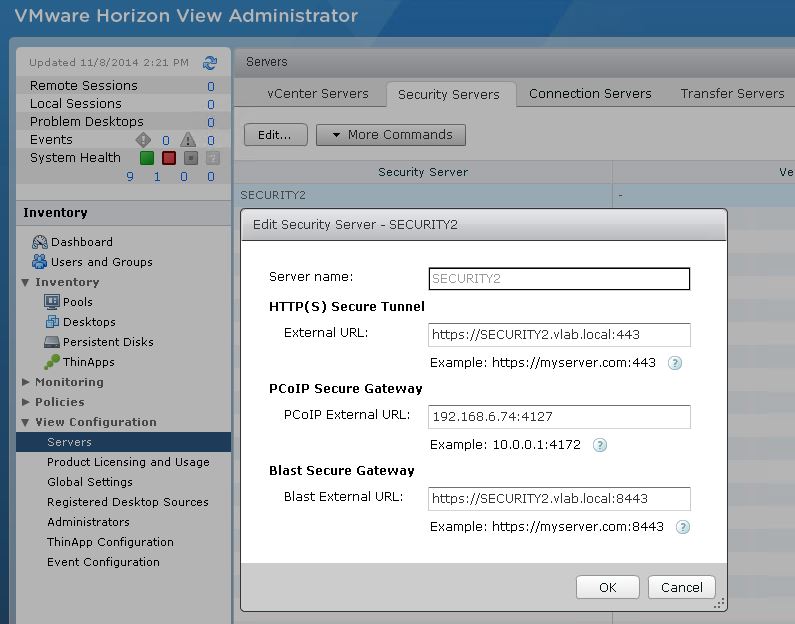Screen dimensions: 795x624
Task: Open the Transfer Servers tab
Action: pyautogui.click(x=732, y=94)
